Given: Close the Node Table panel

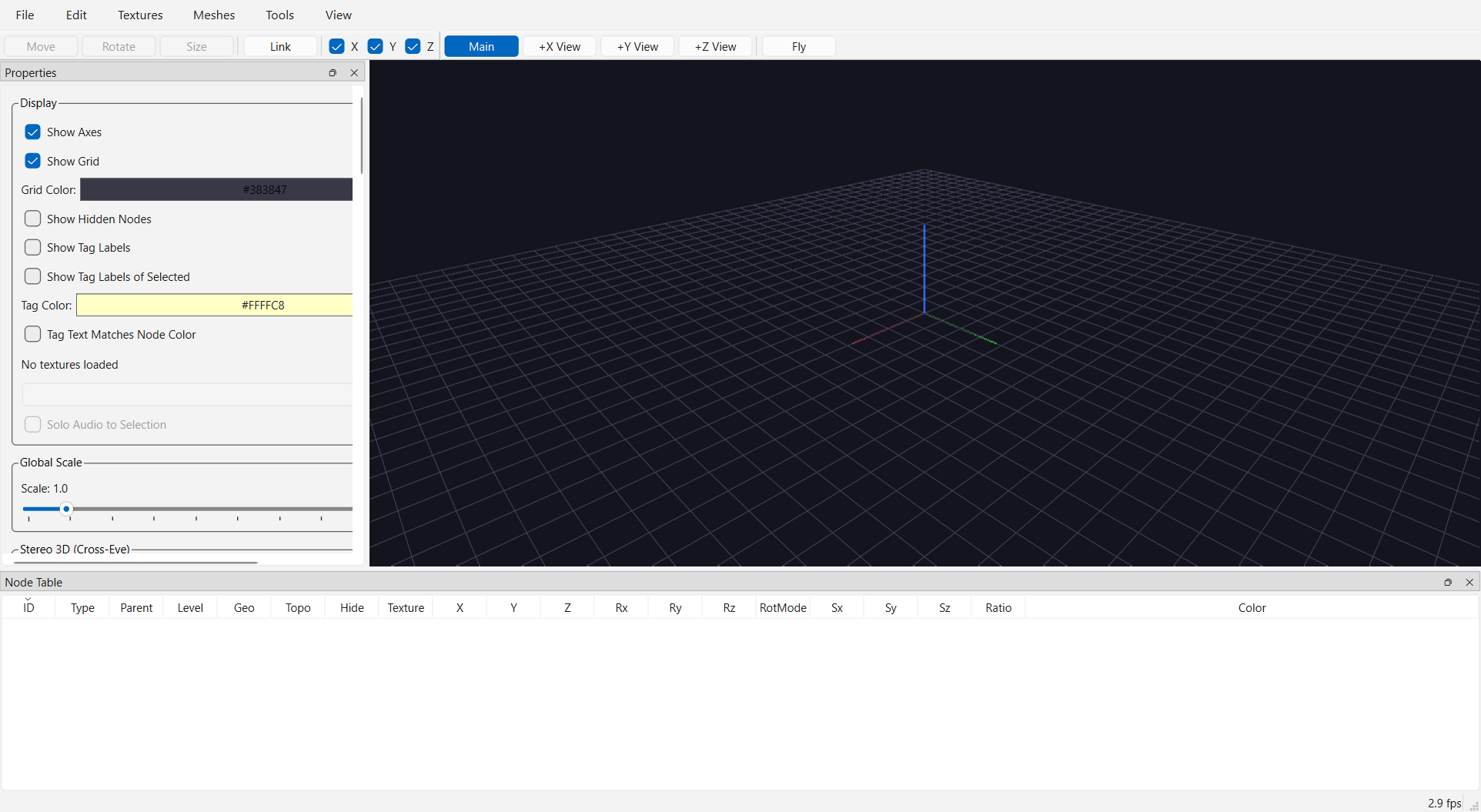Looking at the screenshot, I should [1469, 582].
